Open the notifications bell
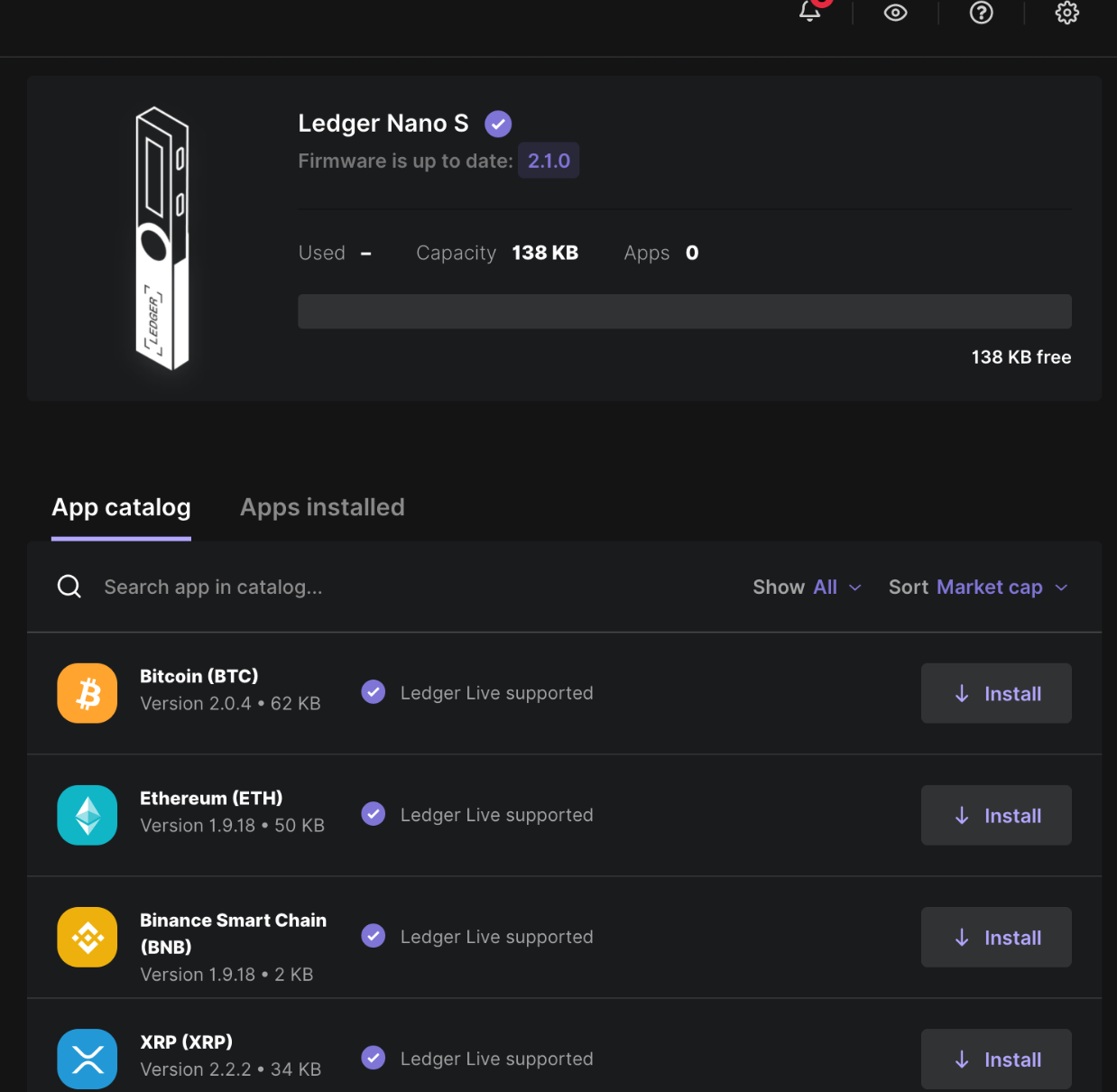1117x1092 pixels. (x=810, y=11)
